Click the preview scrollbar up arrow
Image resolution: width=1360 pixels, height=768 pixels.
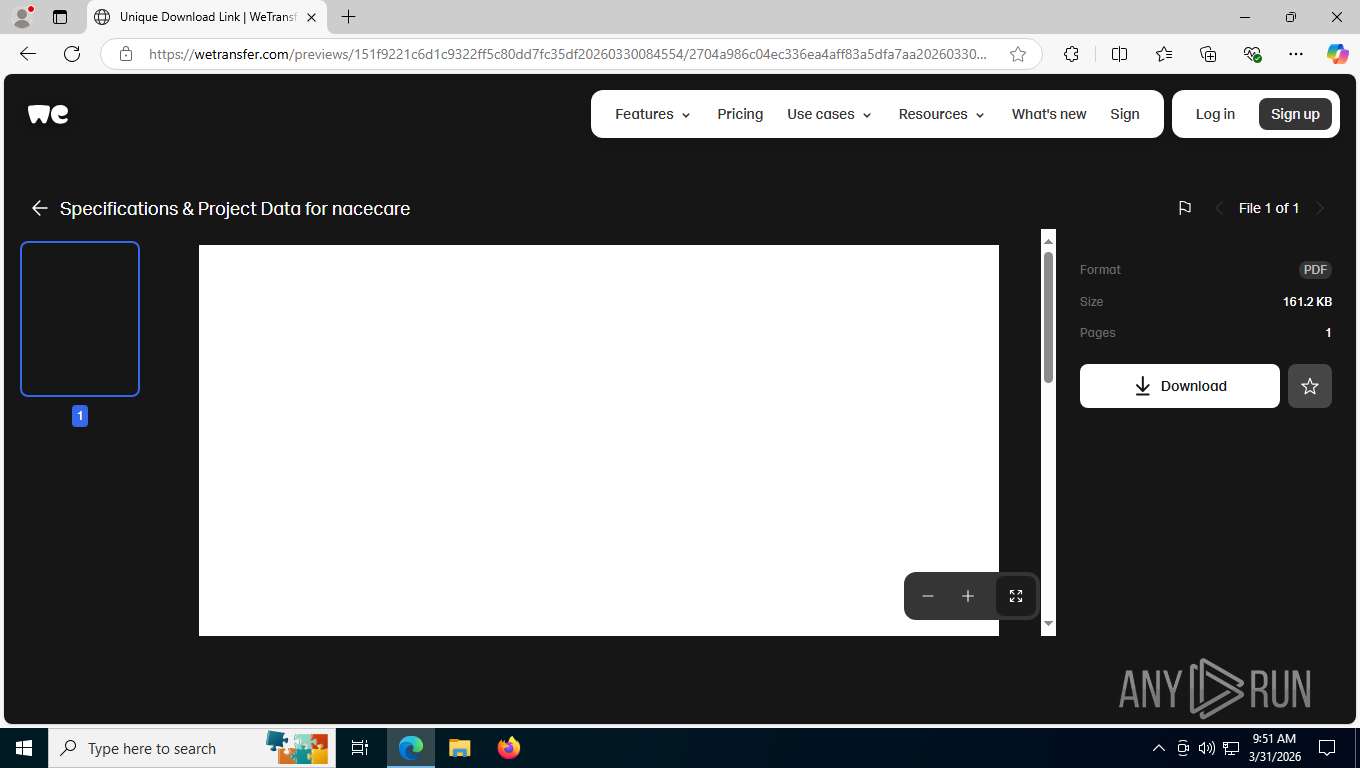point(1048,241)
